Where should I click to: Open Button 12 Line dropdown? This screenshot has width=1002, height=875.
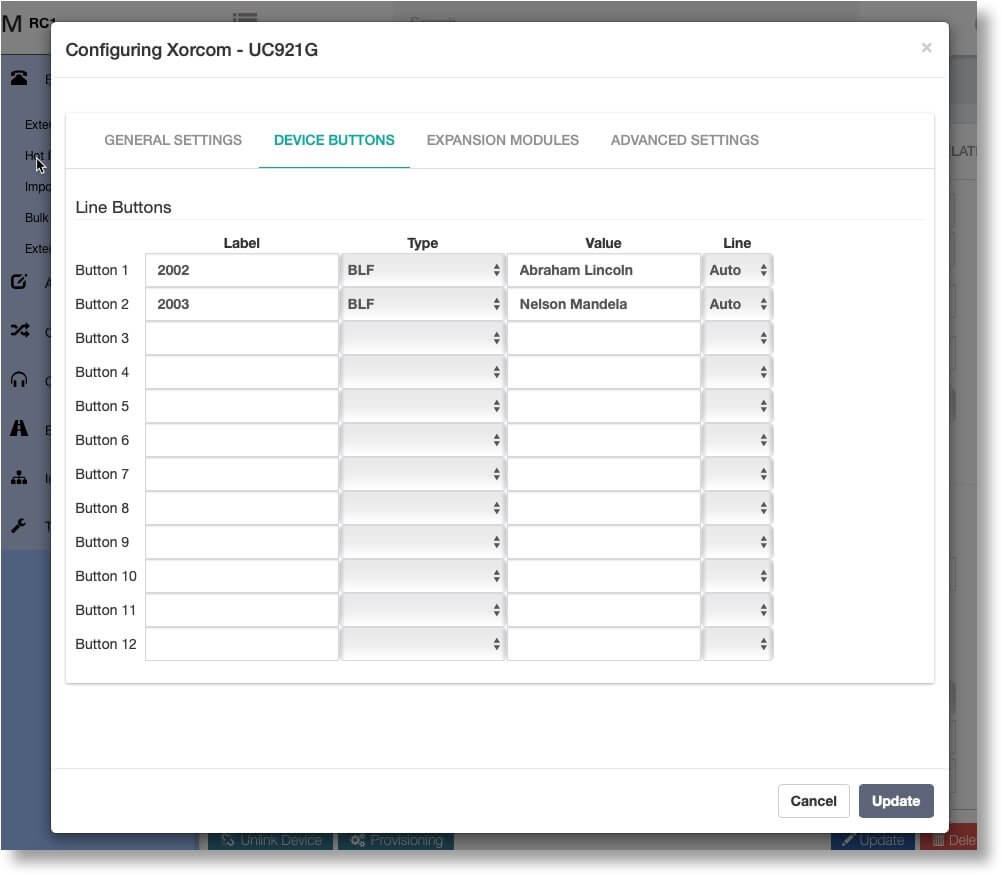pyautogui.click(x=737, y=644)
